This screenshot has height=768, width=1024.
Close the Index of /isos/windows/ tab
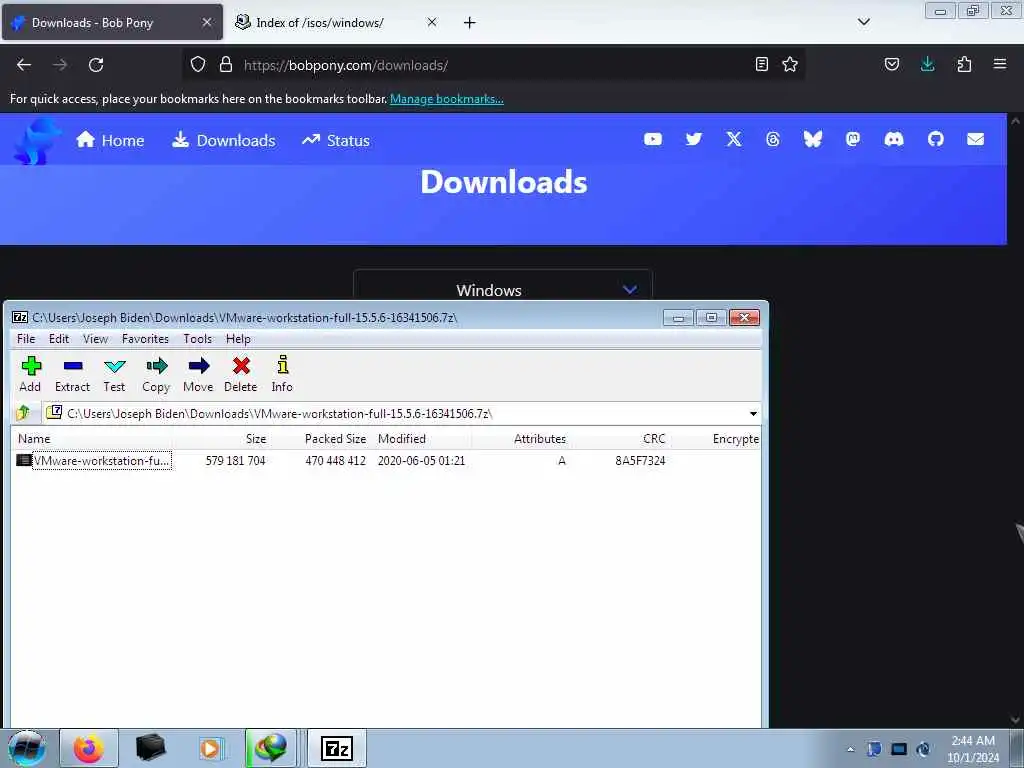(x=432, y=22)
